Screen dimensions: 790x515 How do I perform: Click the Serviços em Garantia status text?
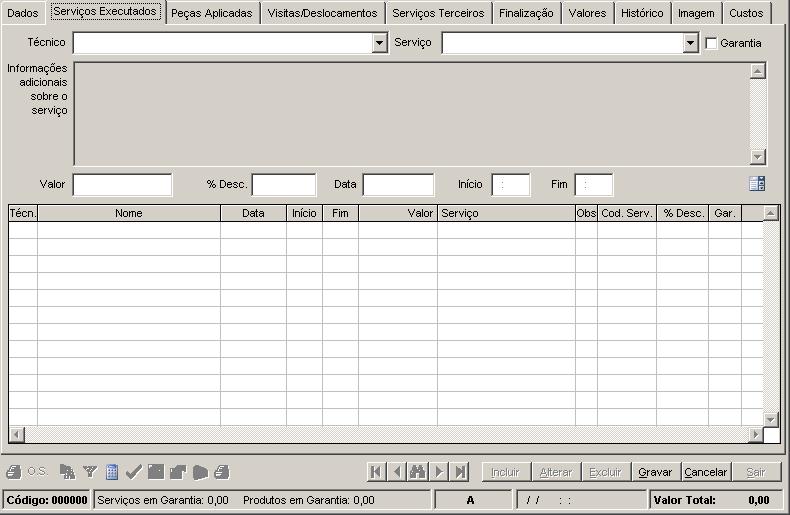(x=163, y=500)
